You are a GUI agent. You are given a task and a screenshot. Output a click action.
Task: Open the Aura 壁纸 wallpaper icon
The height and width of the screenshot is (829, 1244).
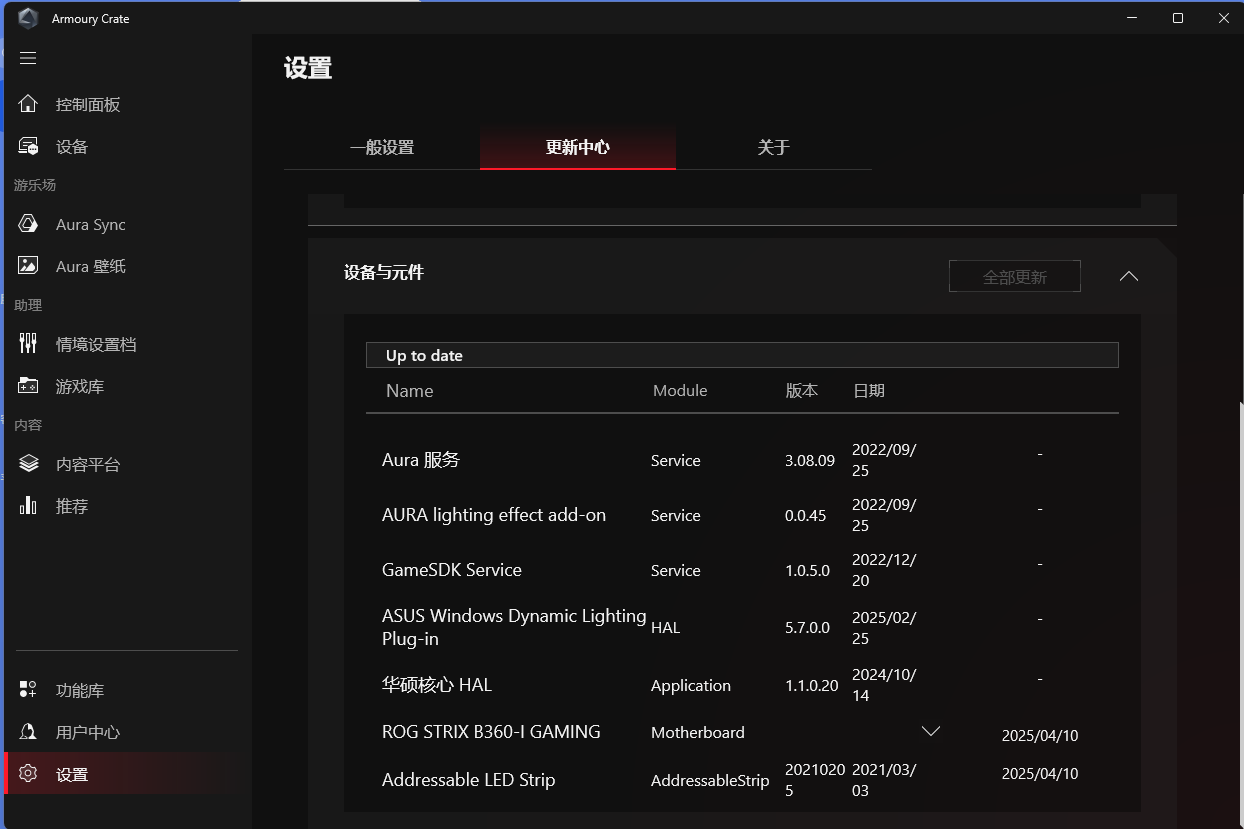point(28,266)
